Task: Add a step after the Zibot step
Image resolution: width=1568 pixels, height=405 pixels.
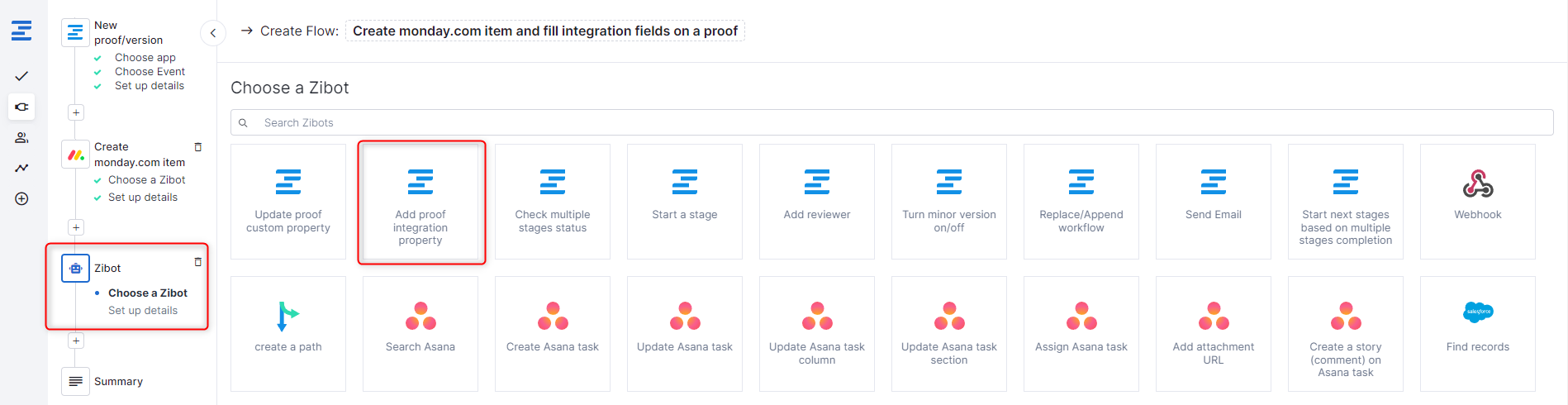Action: click(76, 341)
